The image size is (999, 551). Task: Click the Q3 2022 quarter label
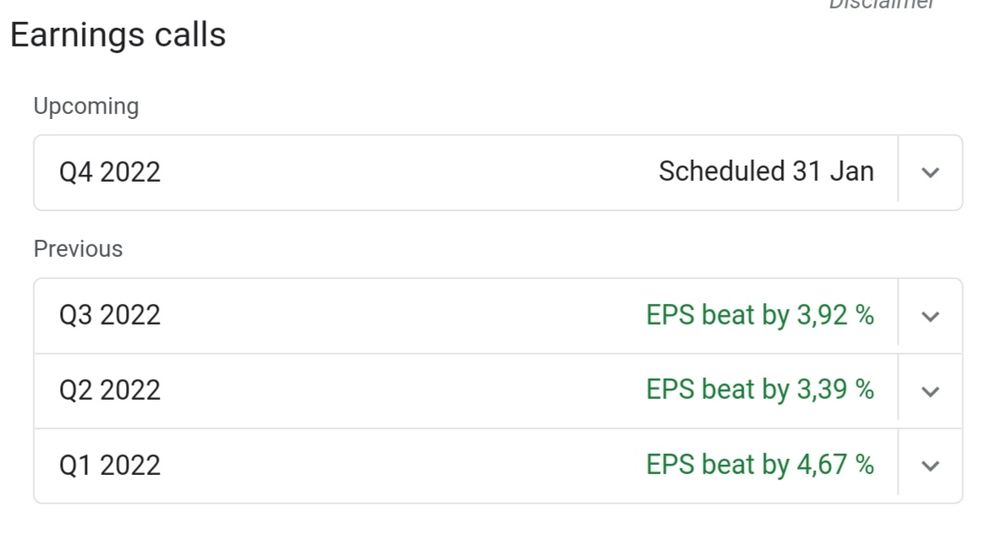110,315
